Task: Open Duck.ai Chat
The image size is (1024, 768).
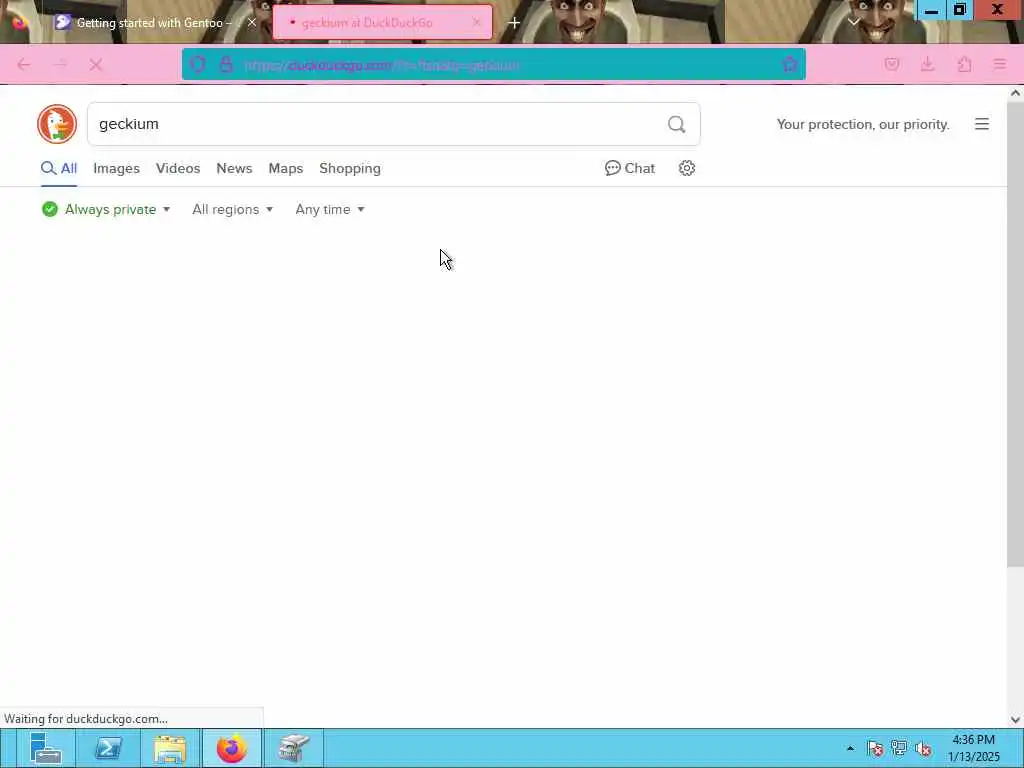Action: [x=630, y=168]
